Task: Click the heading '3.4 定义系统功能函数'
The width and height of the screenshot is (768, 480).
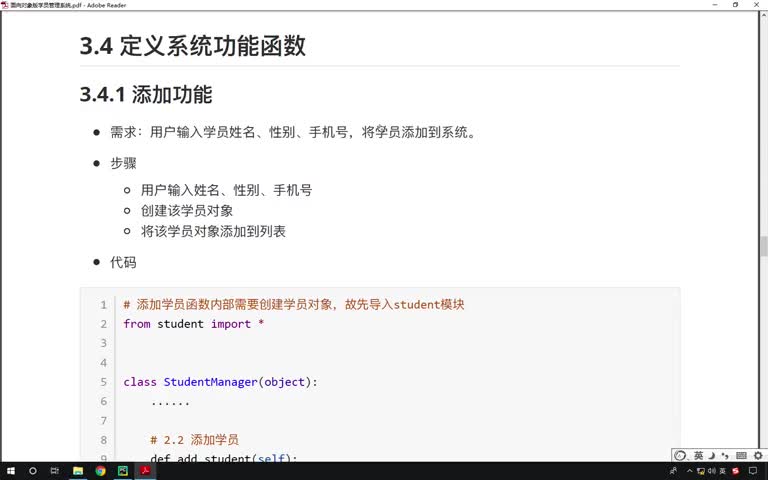Action: pos(193,46)
